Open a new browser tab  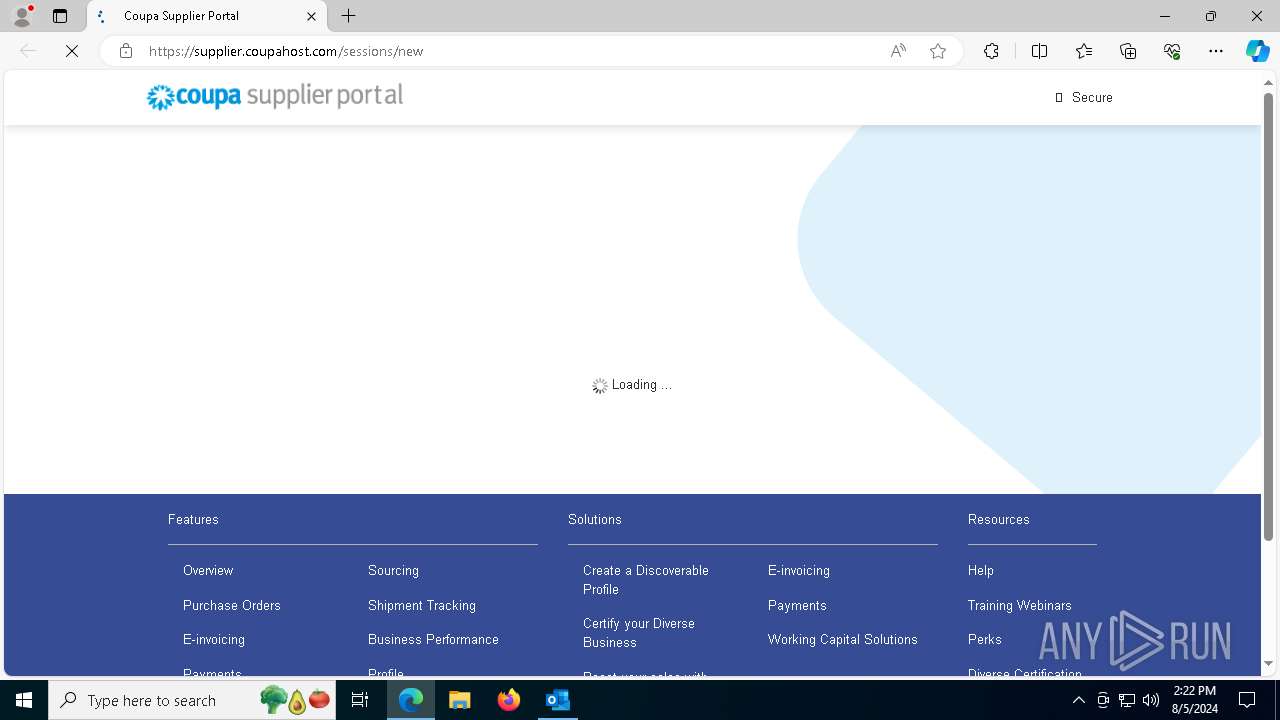pyautogui.click(x=348, y=16)
